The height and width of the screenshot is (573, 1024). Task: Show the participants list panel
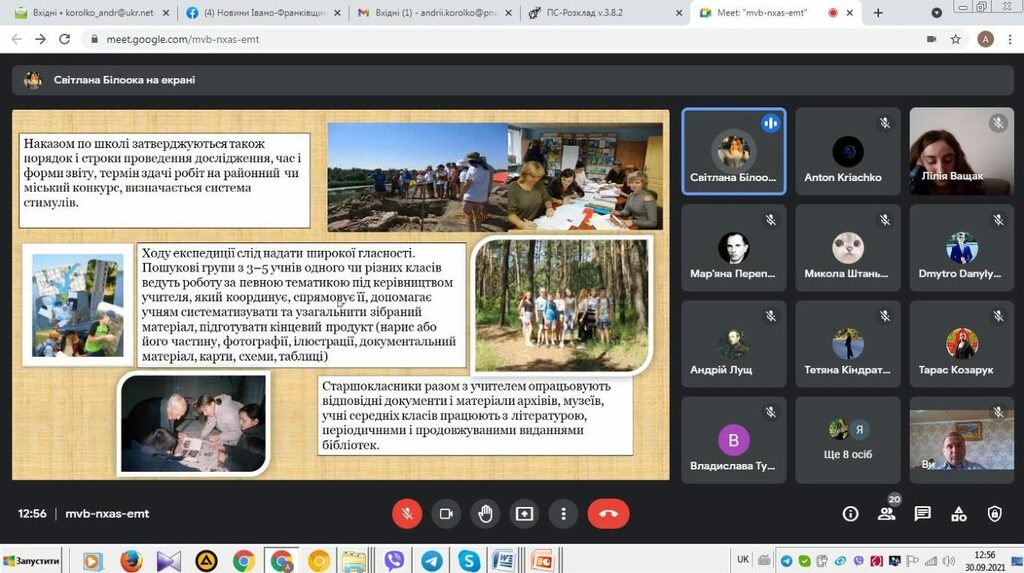coord(886,514)
